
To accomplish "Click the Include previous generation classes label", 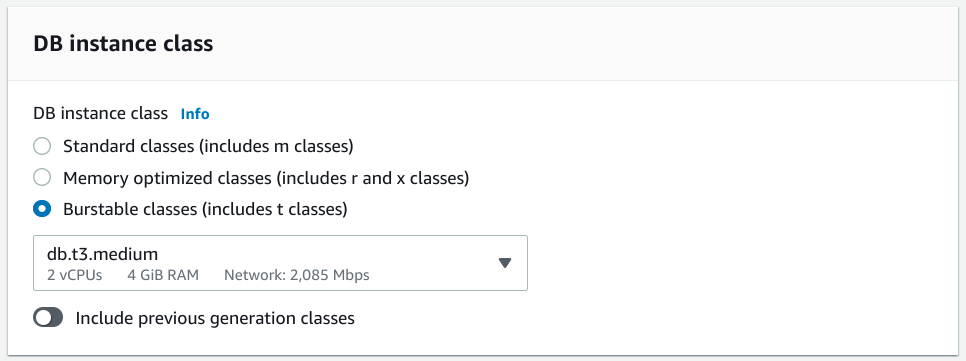I will (215, 318).
